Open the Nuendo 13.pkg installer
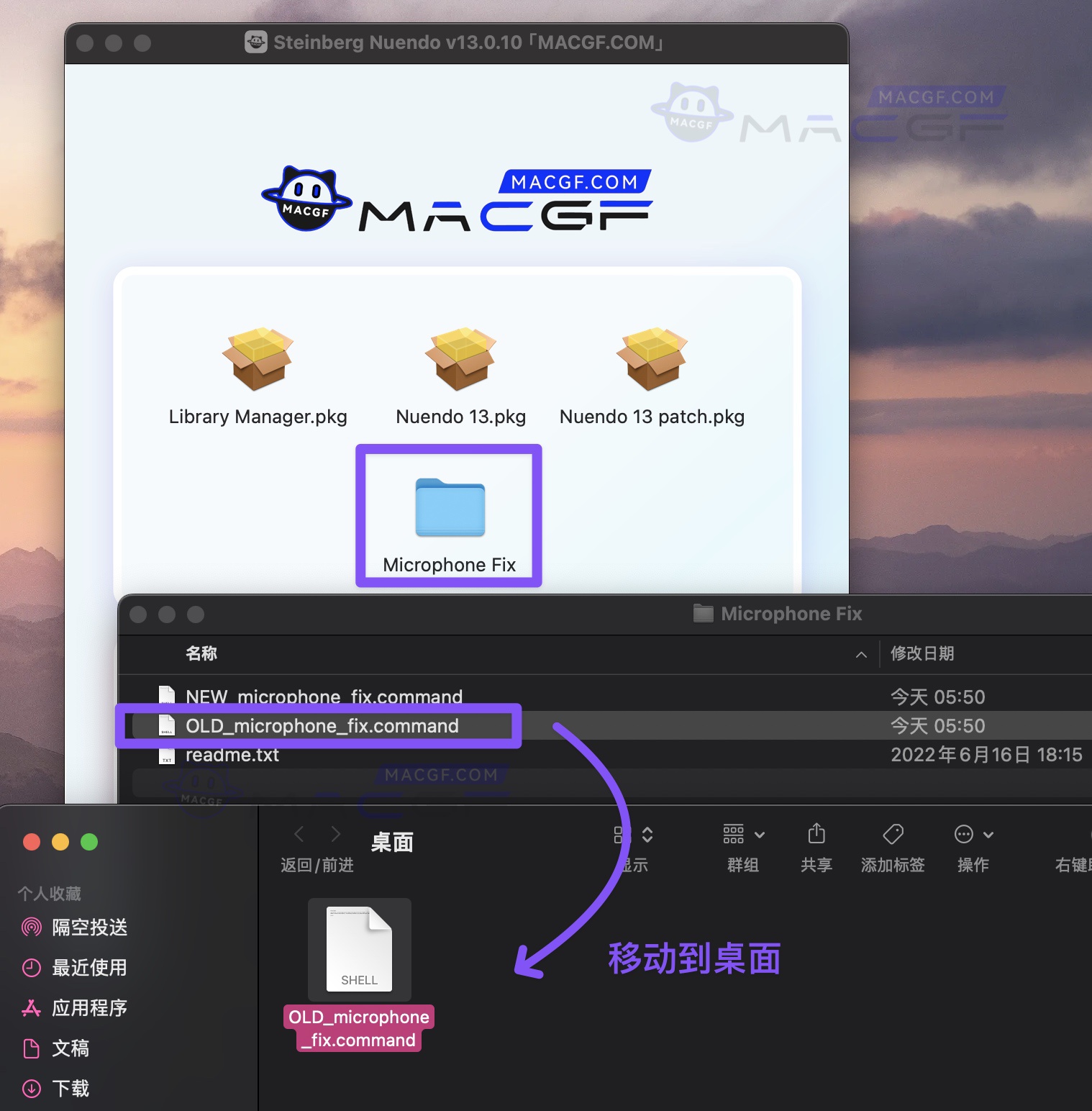This screenshot has height=1111, width=1092. click(460, 360)
